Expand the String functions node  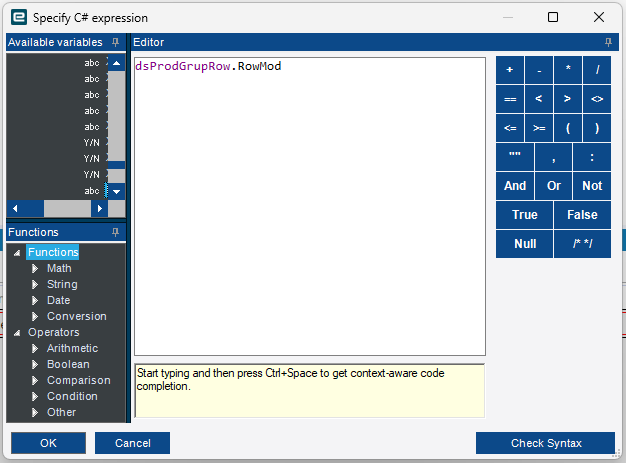[x=35, y=285]
